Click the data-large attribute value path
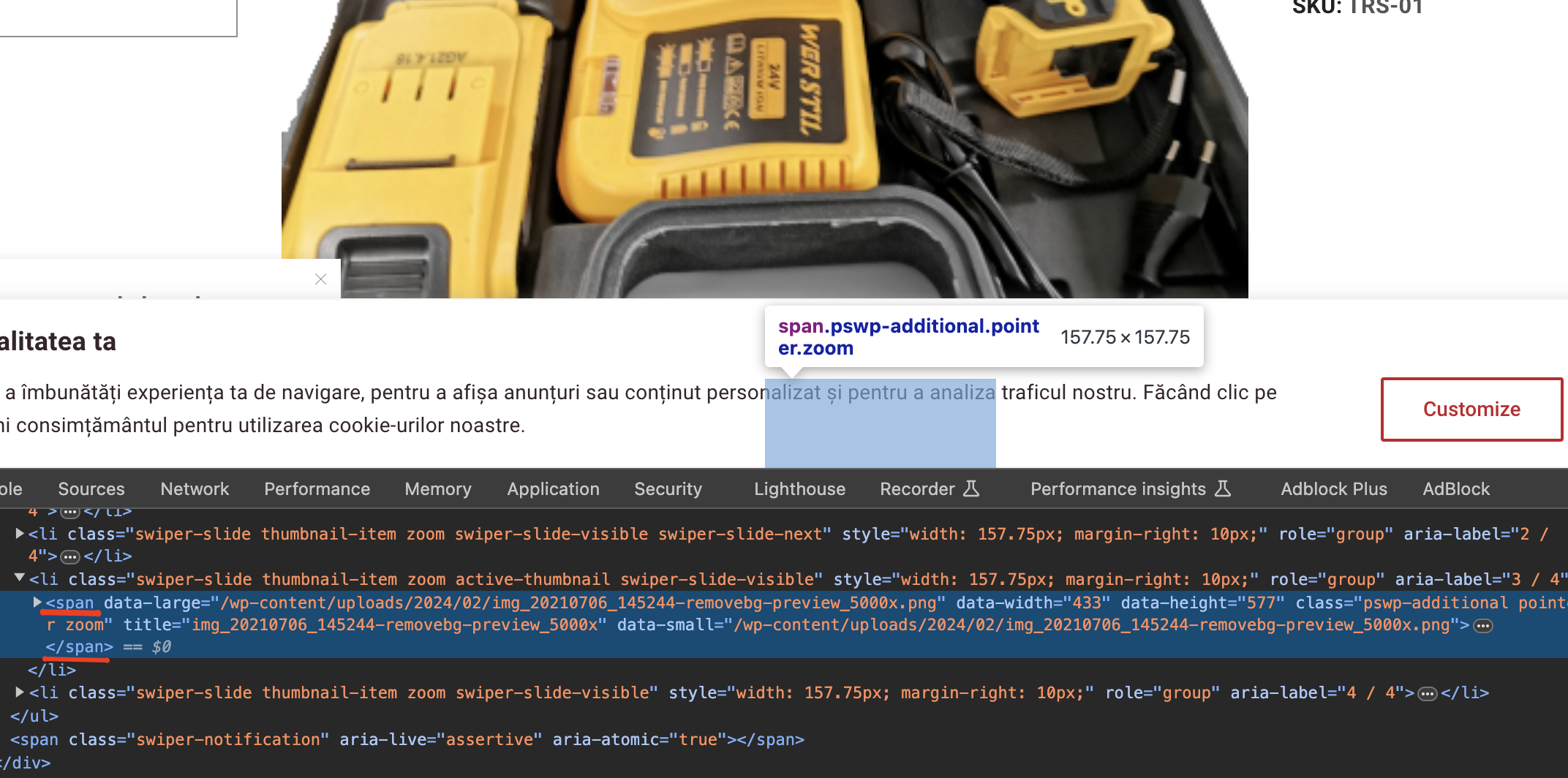The width and height of the screenshot is (1568, 778). (x=578, y=603)
